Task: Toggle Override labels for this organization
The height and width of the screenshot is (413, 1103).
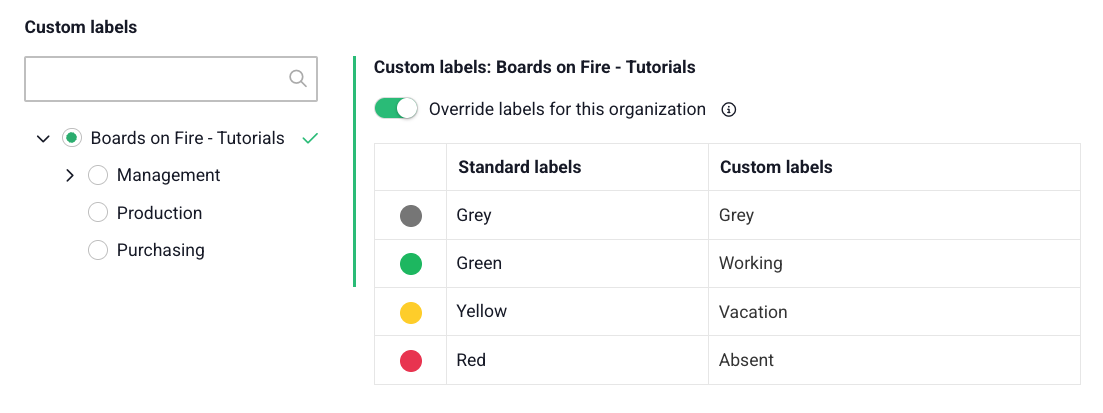Action: [x=396, y=109]
